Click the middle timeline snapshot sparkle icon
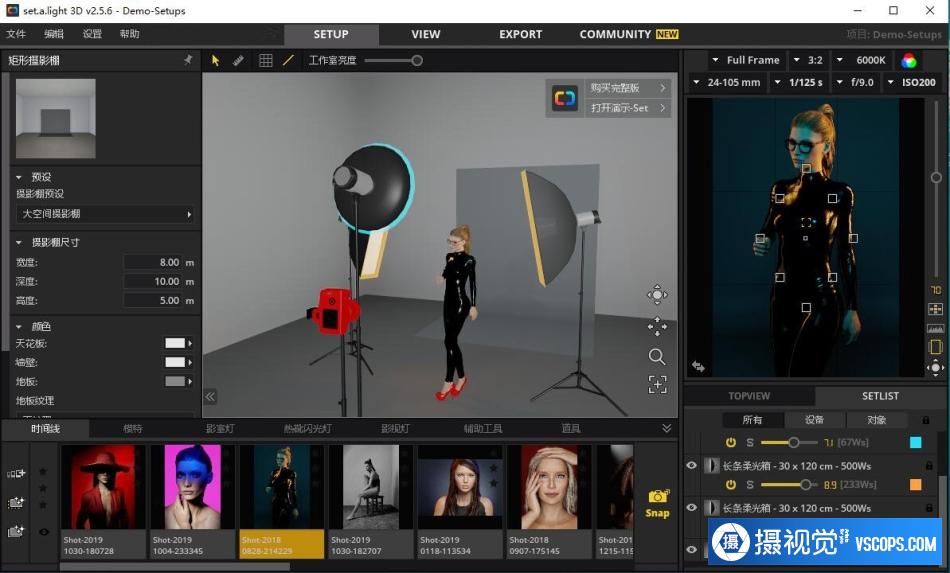The width and height of the screenshot is (950, 573). (16, 502)
